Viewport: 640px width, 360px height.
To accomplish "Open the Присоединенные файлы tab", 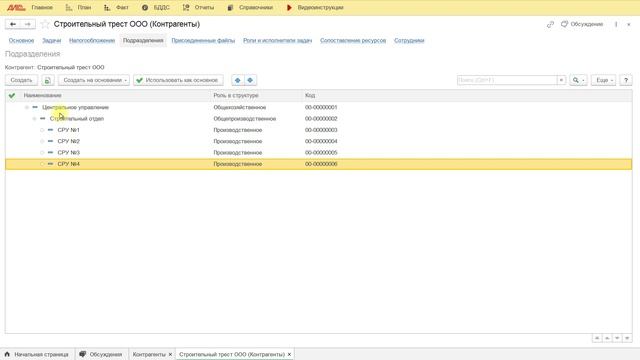I will click(203, 40).
